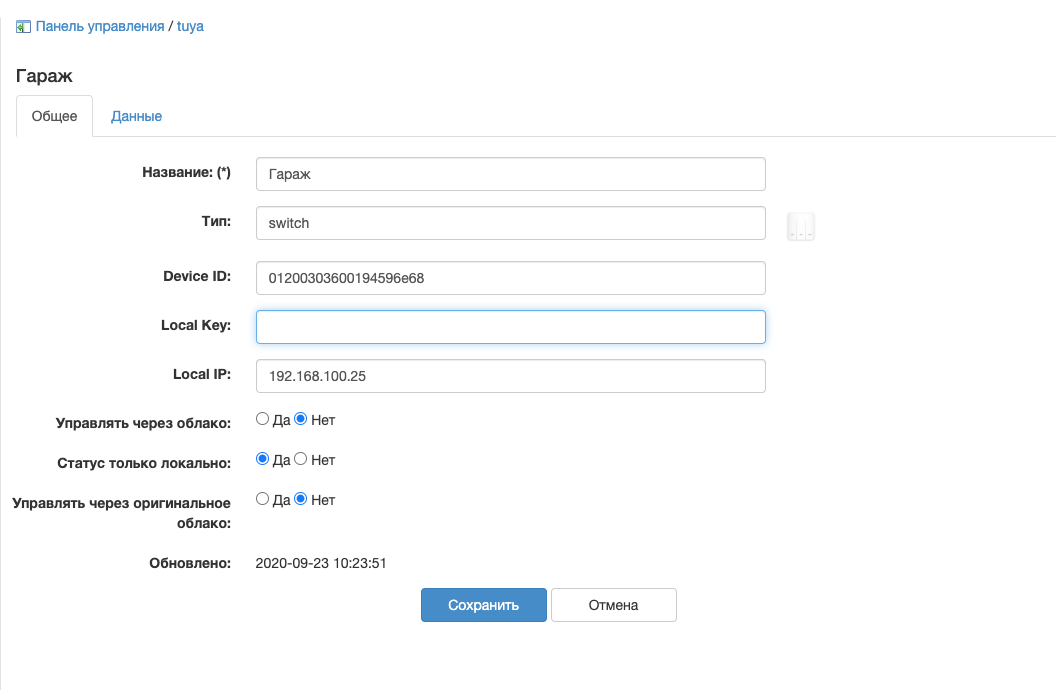Click the Название input field
Image resolution: width=1056 pixels, height=690 pixels.
pos(510,174)
